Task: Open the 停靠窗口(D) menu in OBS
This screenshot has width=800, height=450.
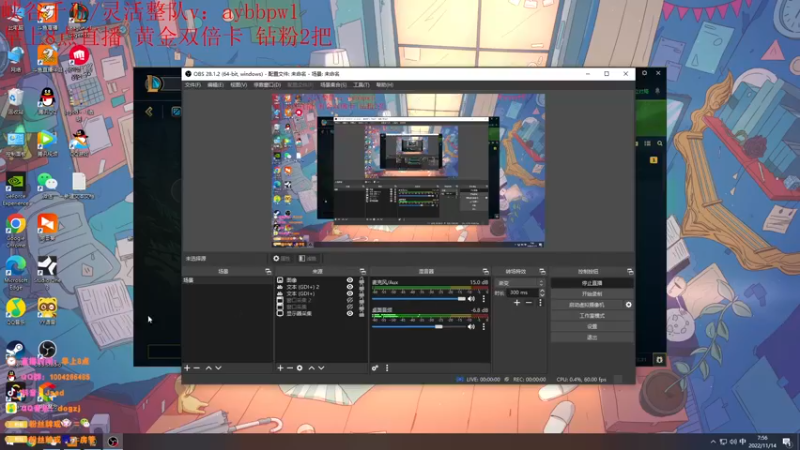Action: (267, 85)
